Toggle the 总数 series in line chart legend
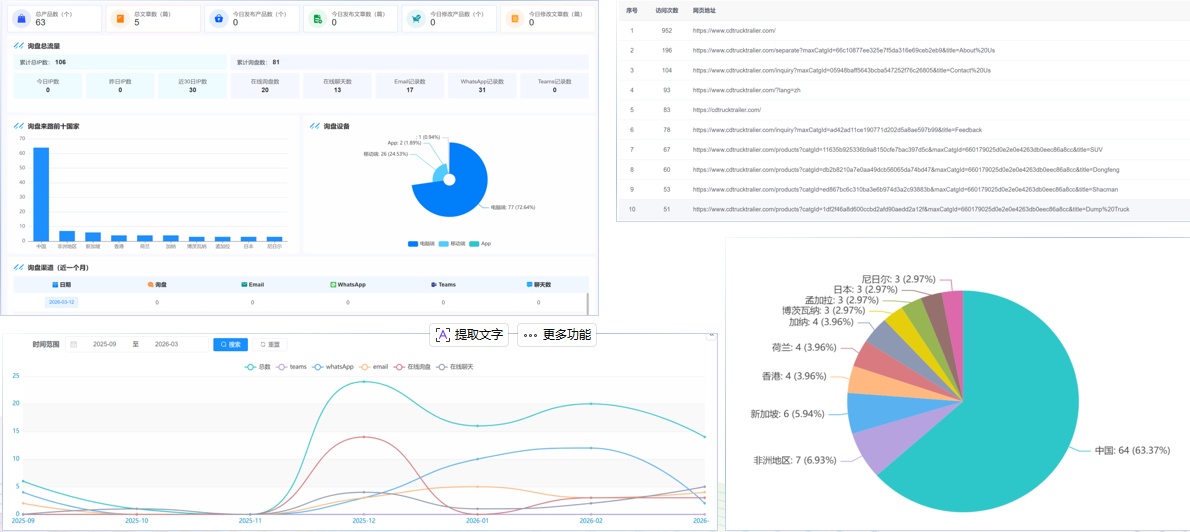 pos(257,367)
